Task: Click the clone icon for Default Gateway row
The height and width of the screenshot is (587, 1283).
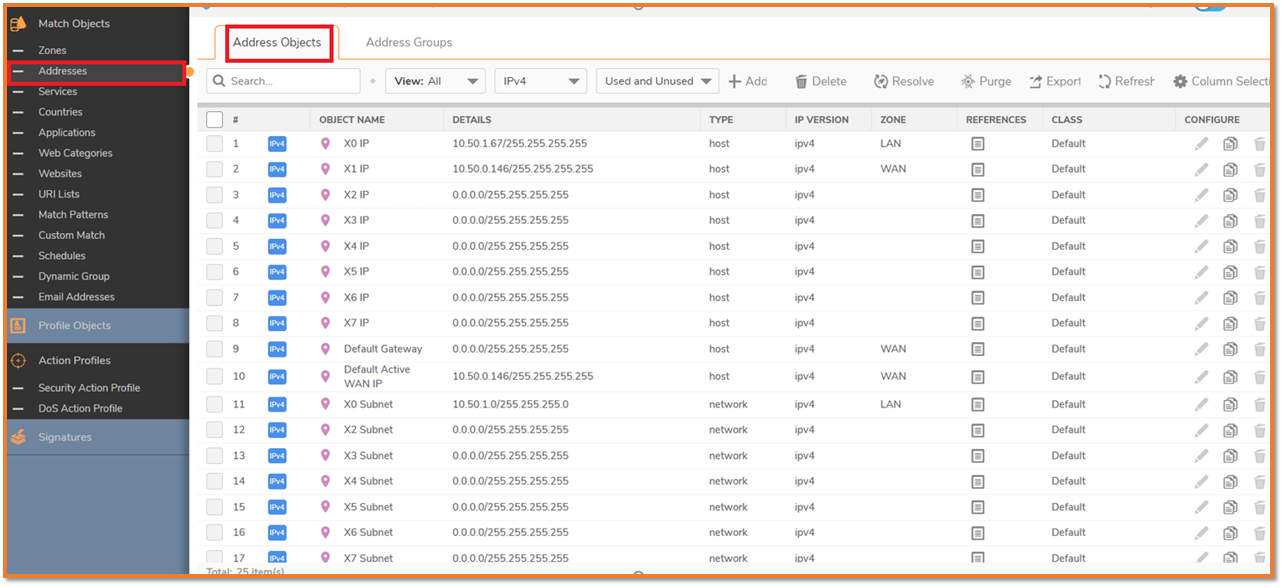Action: (x=1230, y=350)
